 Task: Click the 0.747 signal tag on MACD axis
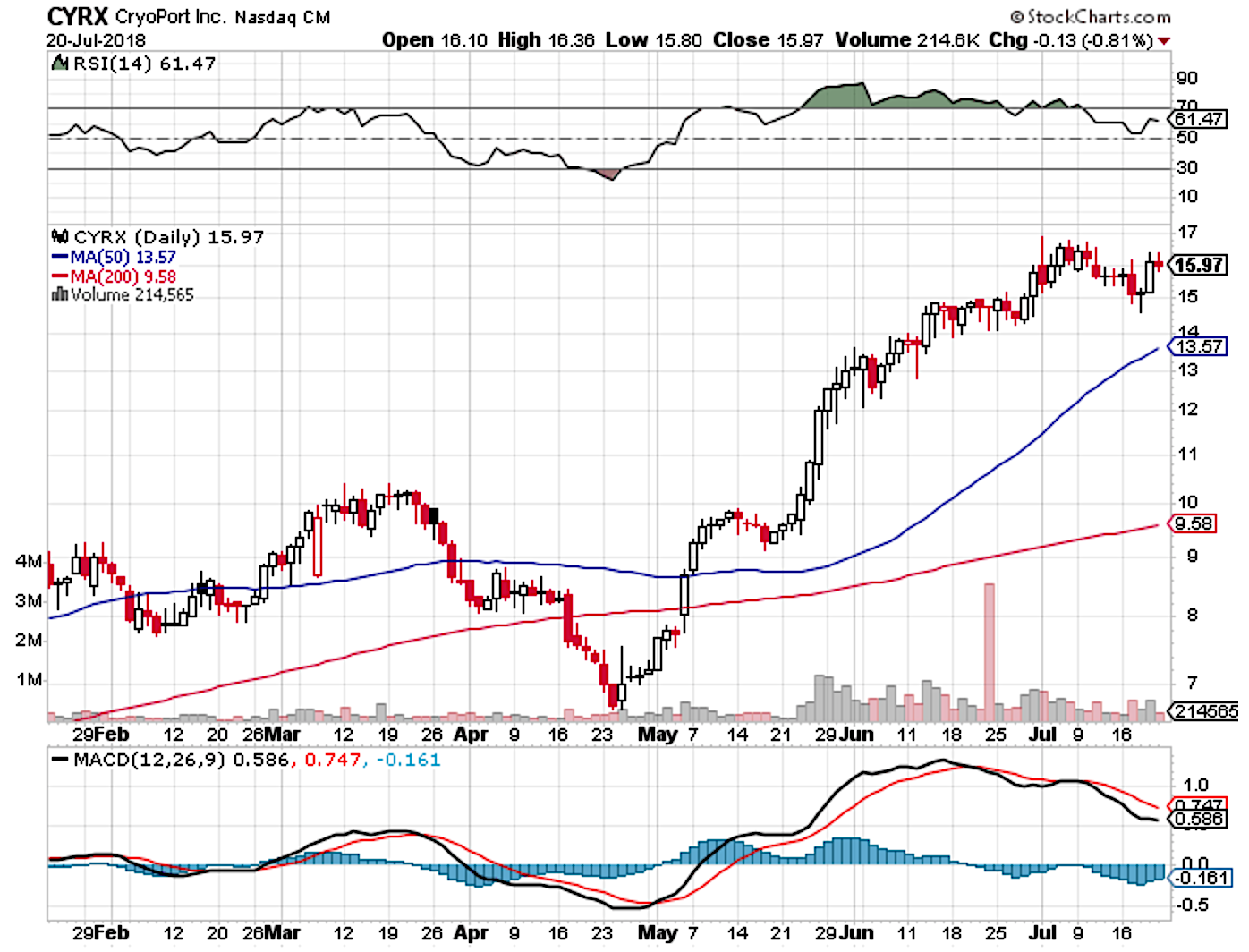pos(1199,805)
